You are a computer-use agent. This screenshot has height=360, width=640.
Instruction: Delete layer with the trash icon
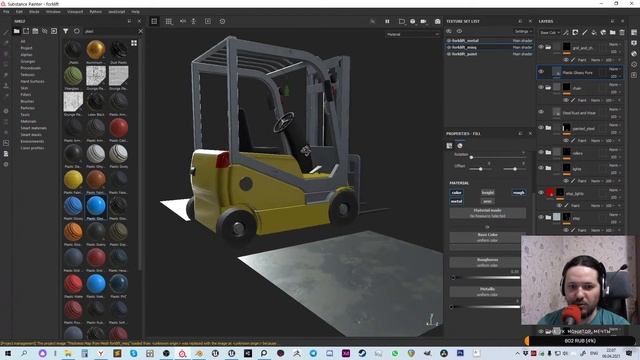pyautogui.click(x=622, y=32)
